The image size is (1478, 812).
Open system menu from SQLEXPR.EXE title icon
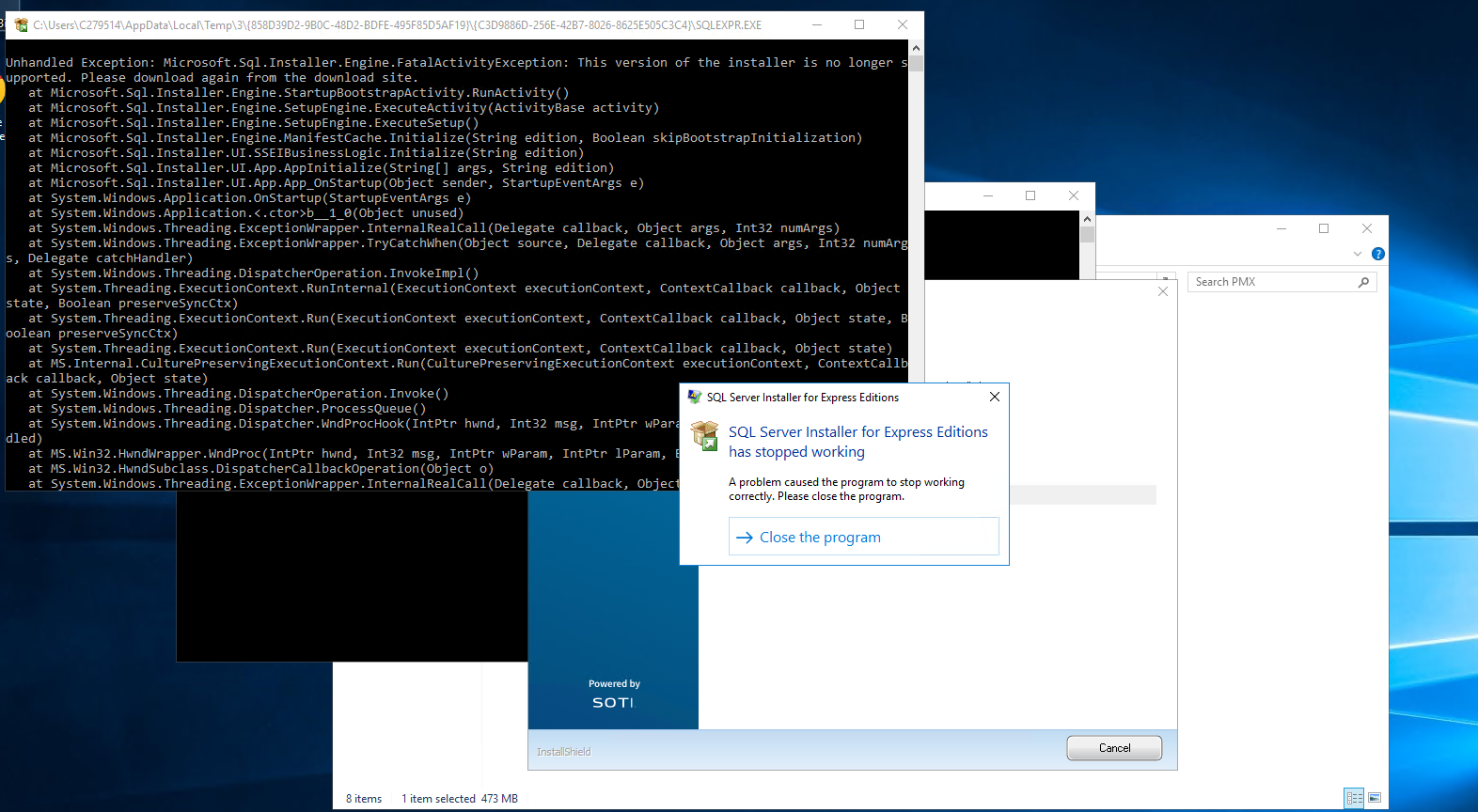coord(21,25)
